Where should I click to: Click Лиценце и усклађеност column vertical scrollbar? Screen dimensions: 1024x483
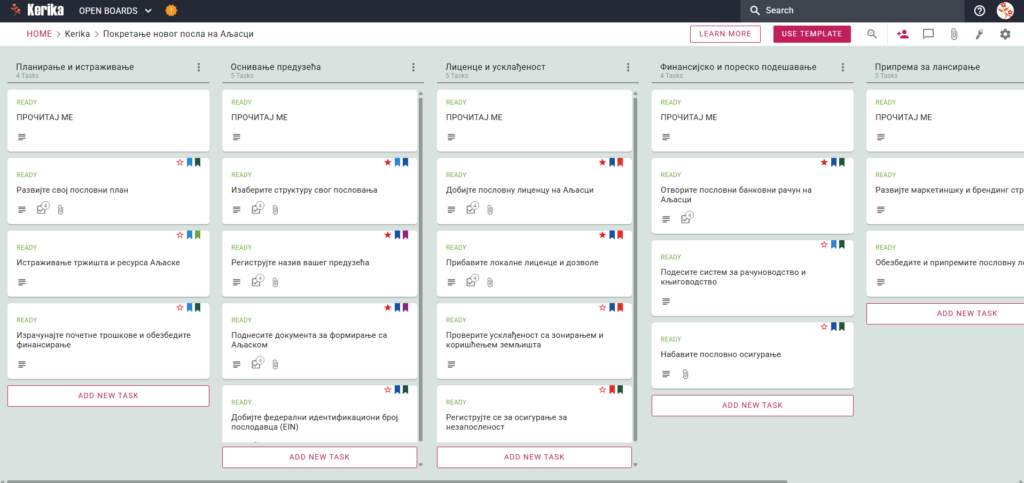click(x=635, y=269)
